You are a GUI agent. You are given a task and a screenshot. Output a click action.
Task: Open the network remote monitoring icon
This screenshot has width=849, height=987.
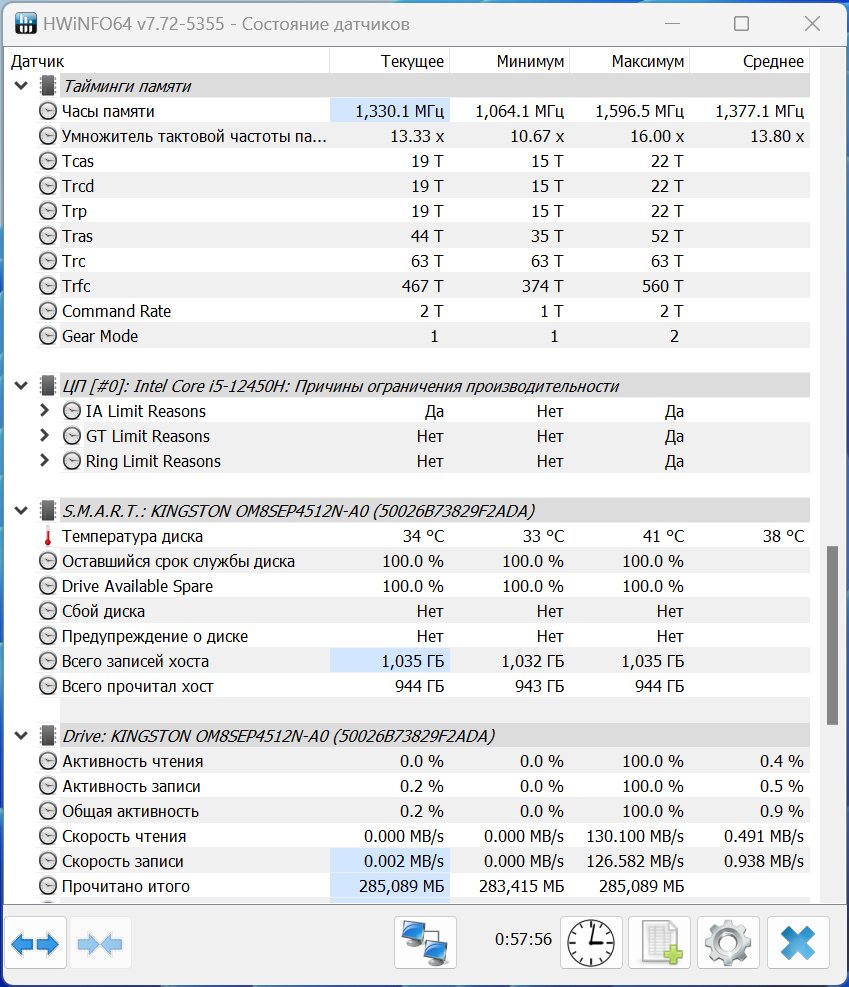(x=425, y=942)
